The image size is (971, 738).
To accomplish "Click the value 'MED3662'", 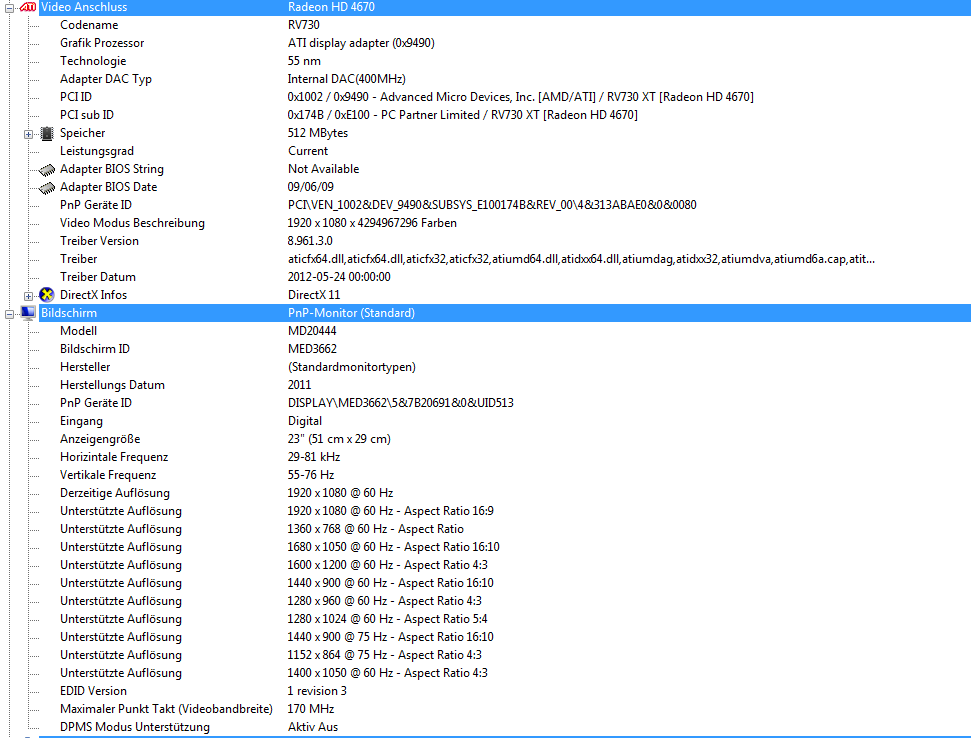I will [x=313, y=349].
